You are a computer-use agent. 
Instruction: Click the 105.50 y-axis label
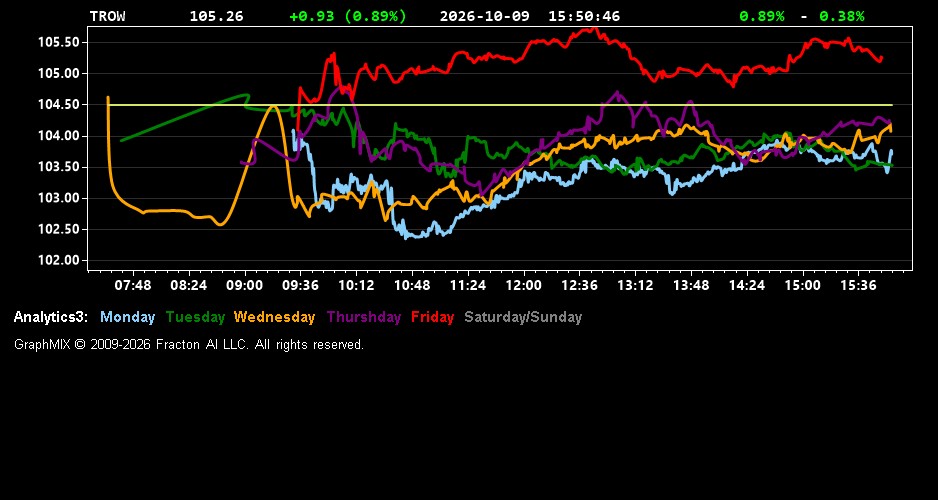[x=59, y=42]
